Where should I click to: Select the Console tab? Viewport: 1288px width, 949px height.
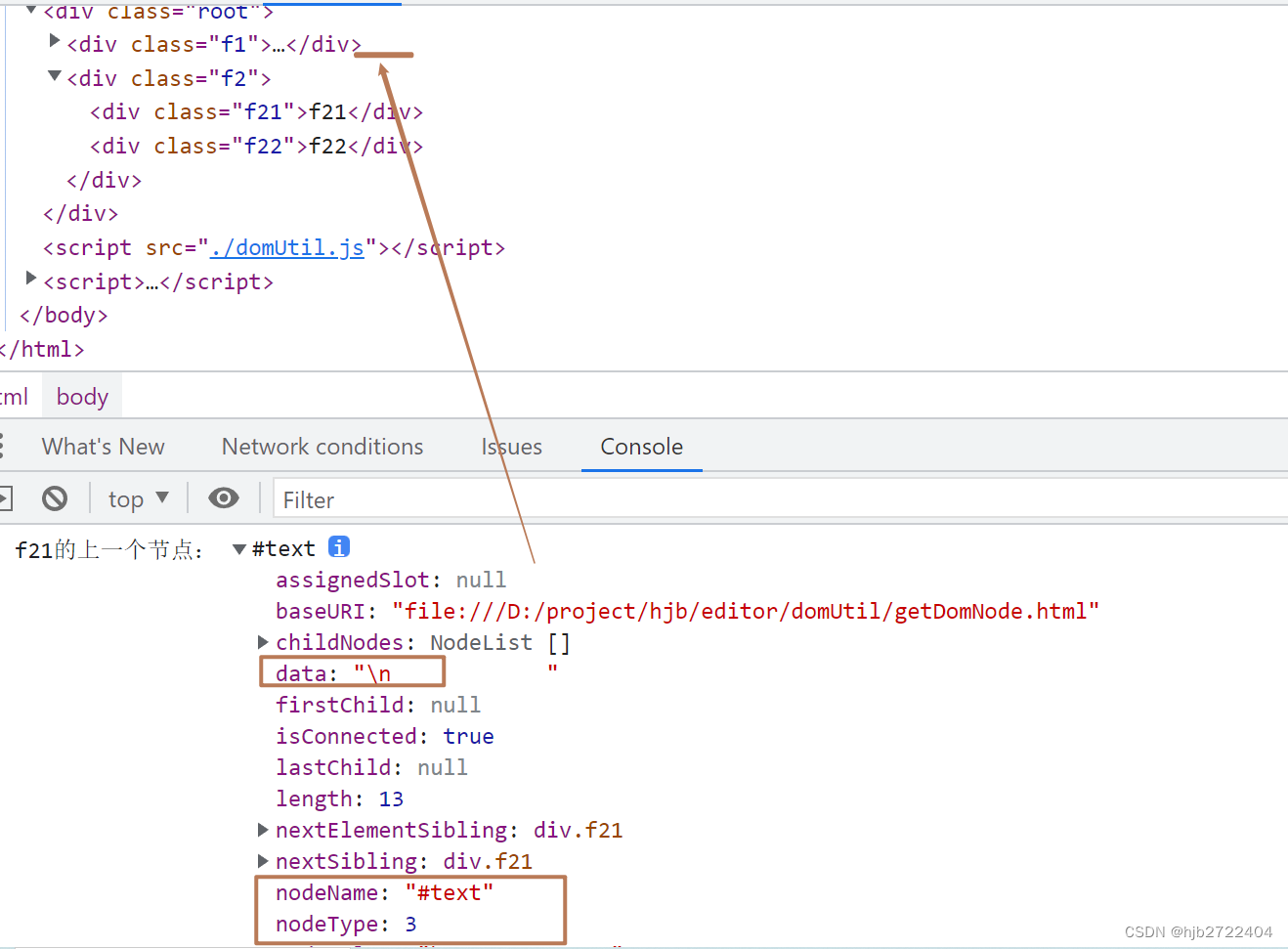coord(642,447)
